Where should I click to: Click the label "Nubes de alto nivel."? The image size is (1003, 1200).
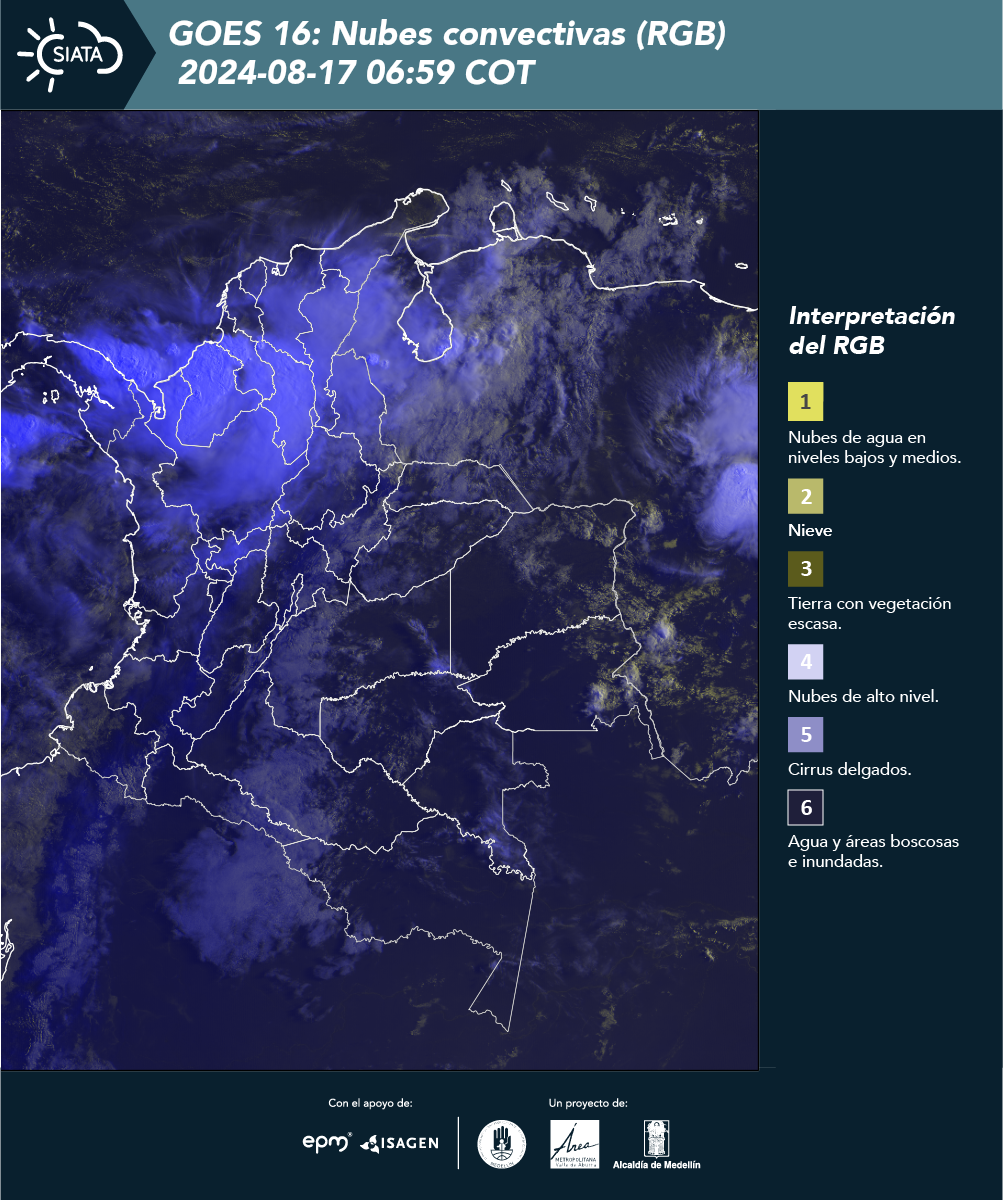[x=863, y=697]
